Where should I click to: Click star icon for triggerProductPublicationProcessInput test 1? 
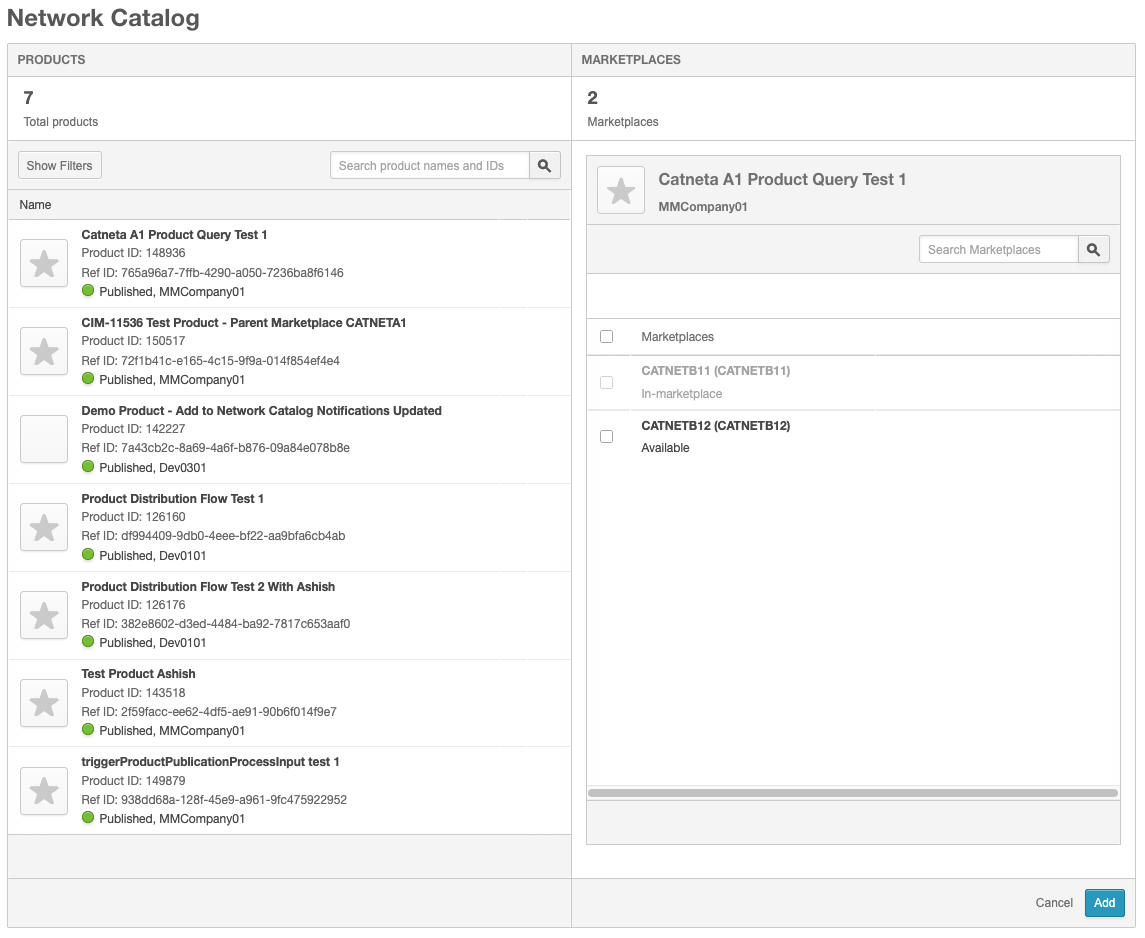click(44, 791)
